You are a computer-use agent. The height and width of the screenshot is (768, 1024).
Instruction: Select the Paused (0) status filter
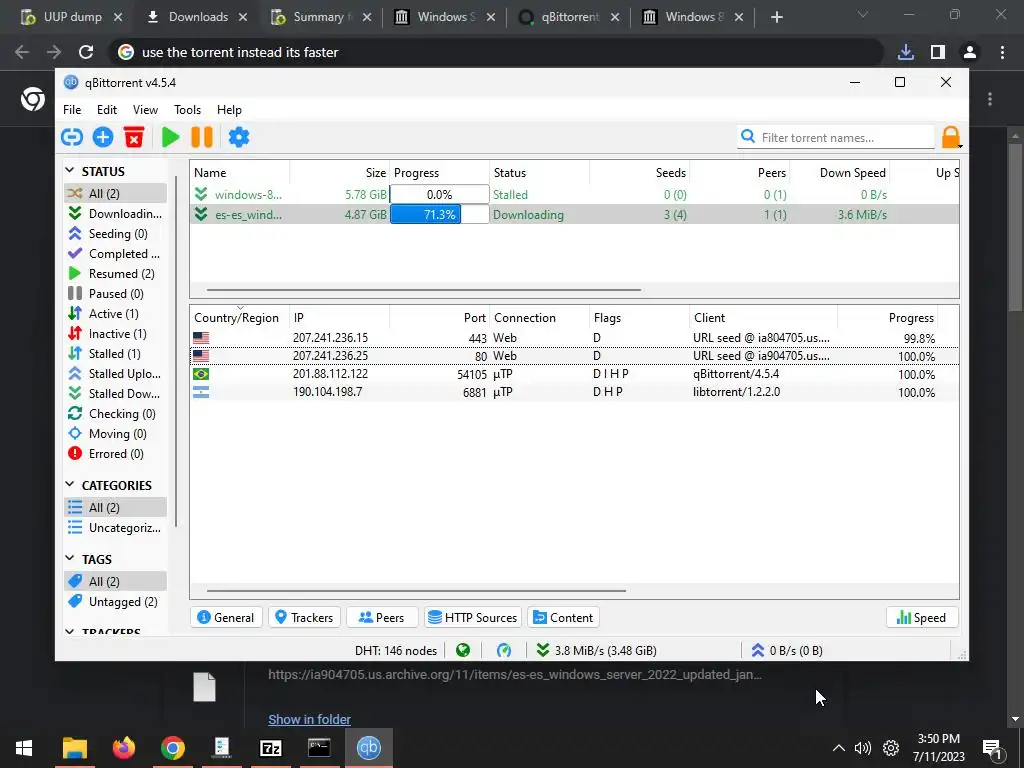point(116,294)
